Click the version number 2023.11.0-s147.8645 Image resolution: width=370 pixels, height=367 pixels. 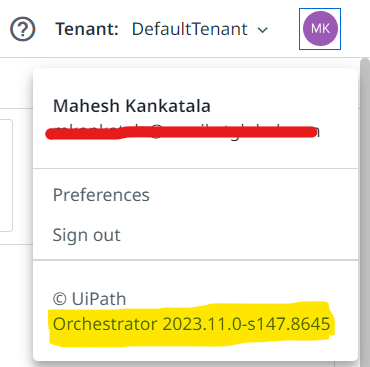coord(246,324)
